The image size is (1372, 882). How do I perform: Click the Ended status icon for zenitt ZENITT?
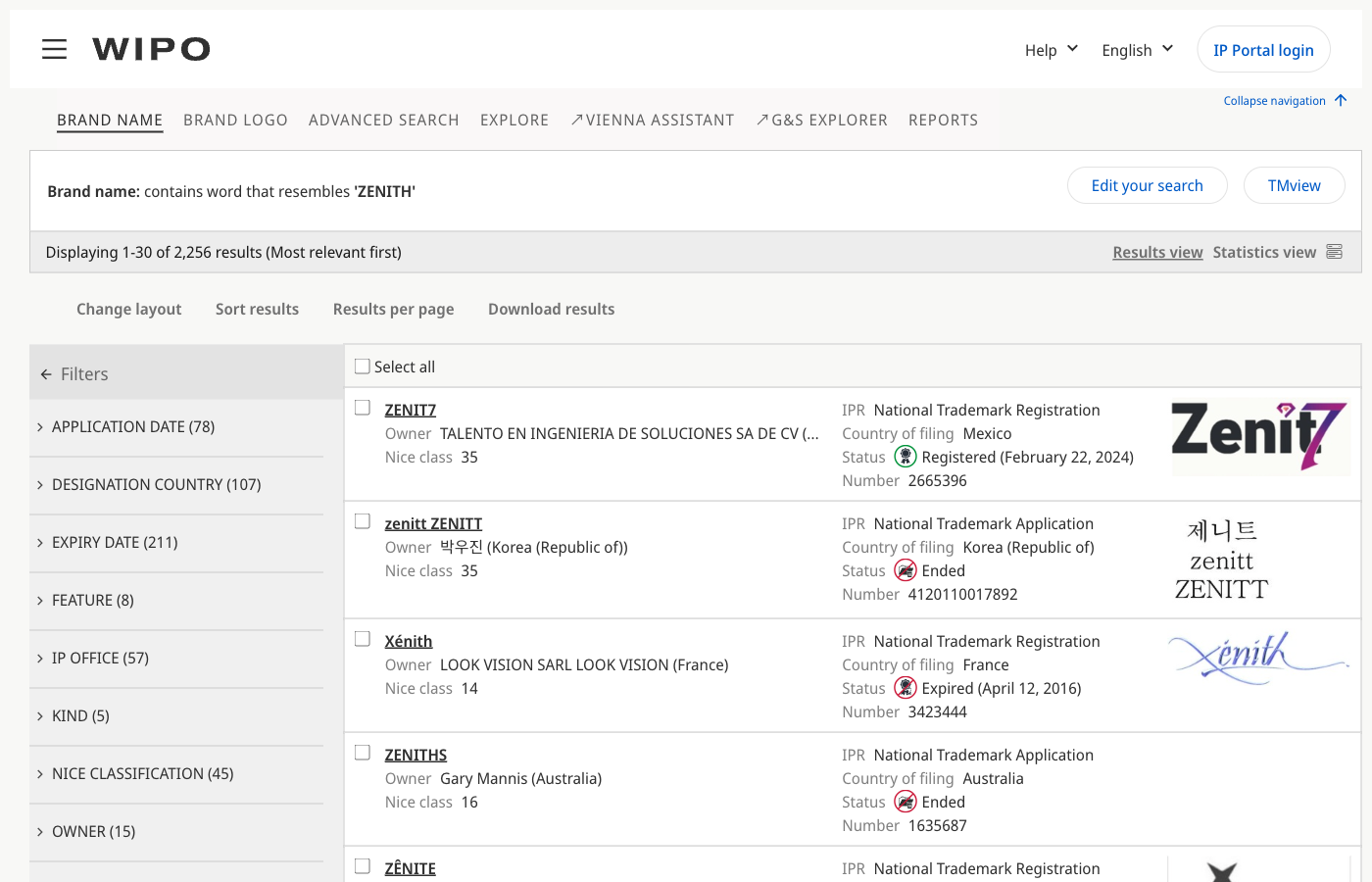906,570
